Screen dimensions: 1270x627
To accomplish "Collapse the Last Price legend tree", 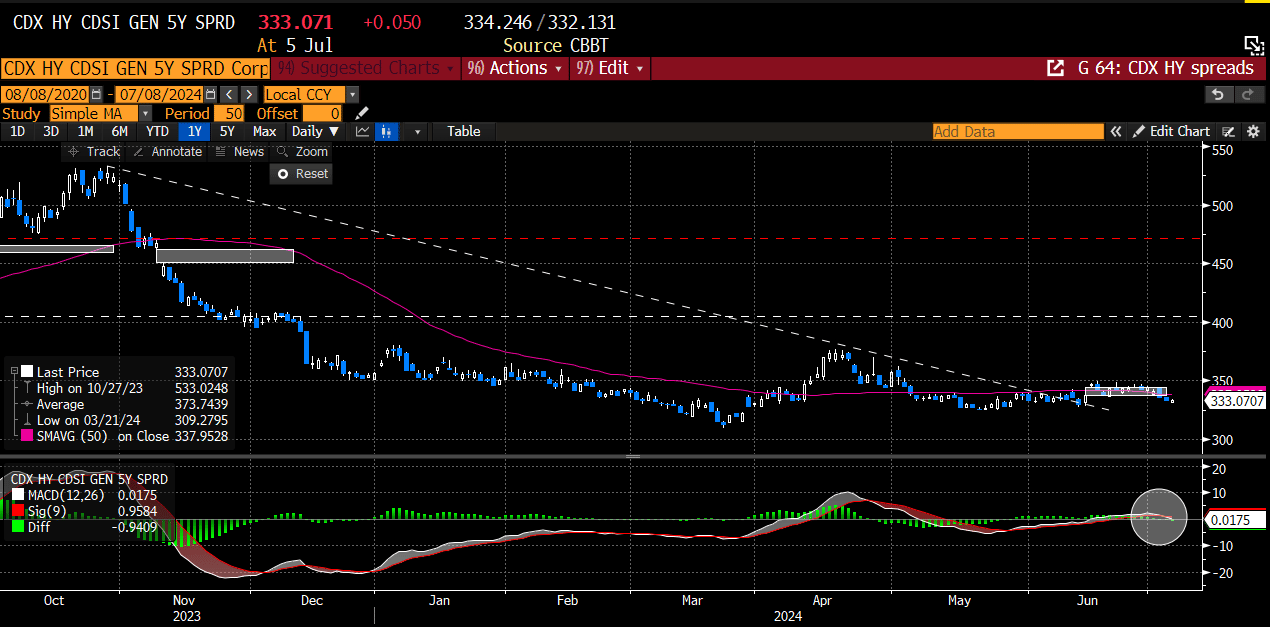I will (15, 372).
